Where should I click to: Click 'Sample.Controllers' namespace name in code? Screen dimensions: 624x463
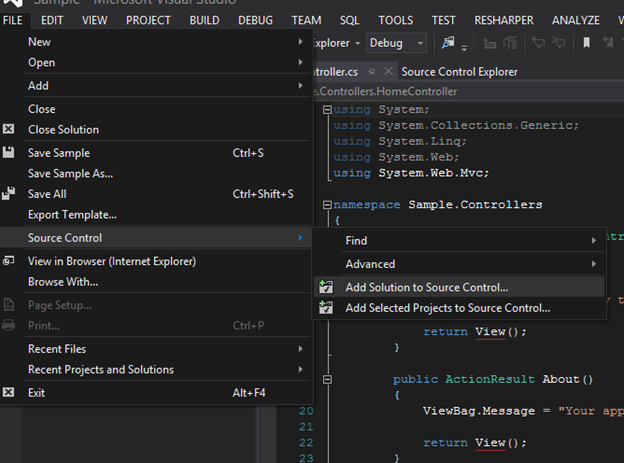pos(475,205)
